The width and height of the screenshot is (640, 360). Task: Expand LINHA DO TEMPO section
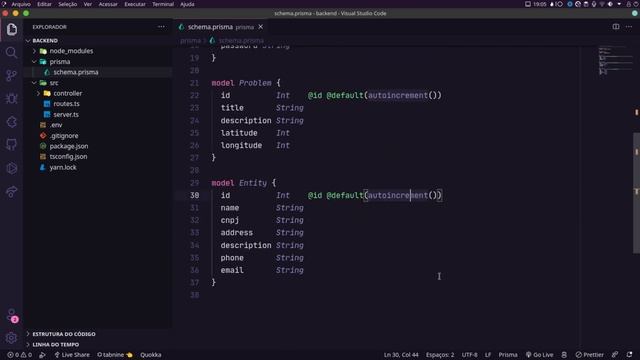pos(98,344)
